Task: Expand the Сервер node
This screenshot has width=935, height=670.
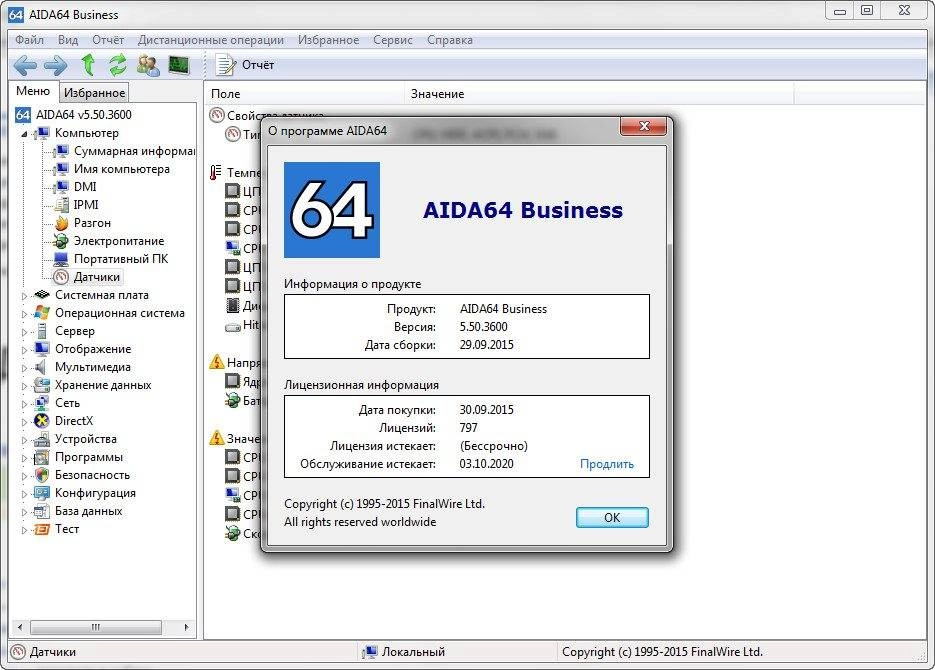Action: pos(24,331)
